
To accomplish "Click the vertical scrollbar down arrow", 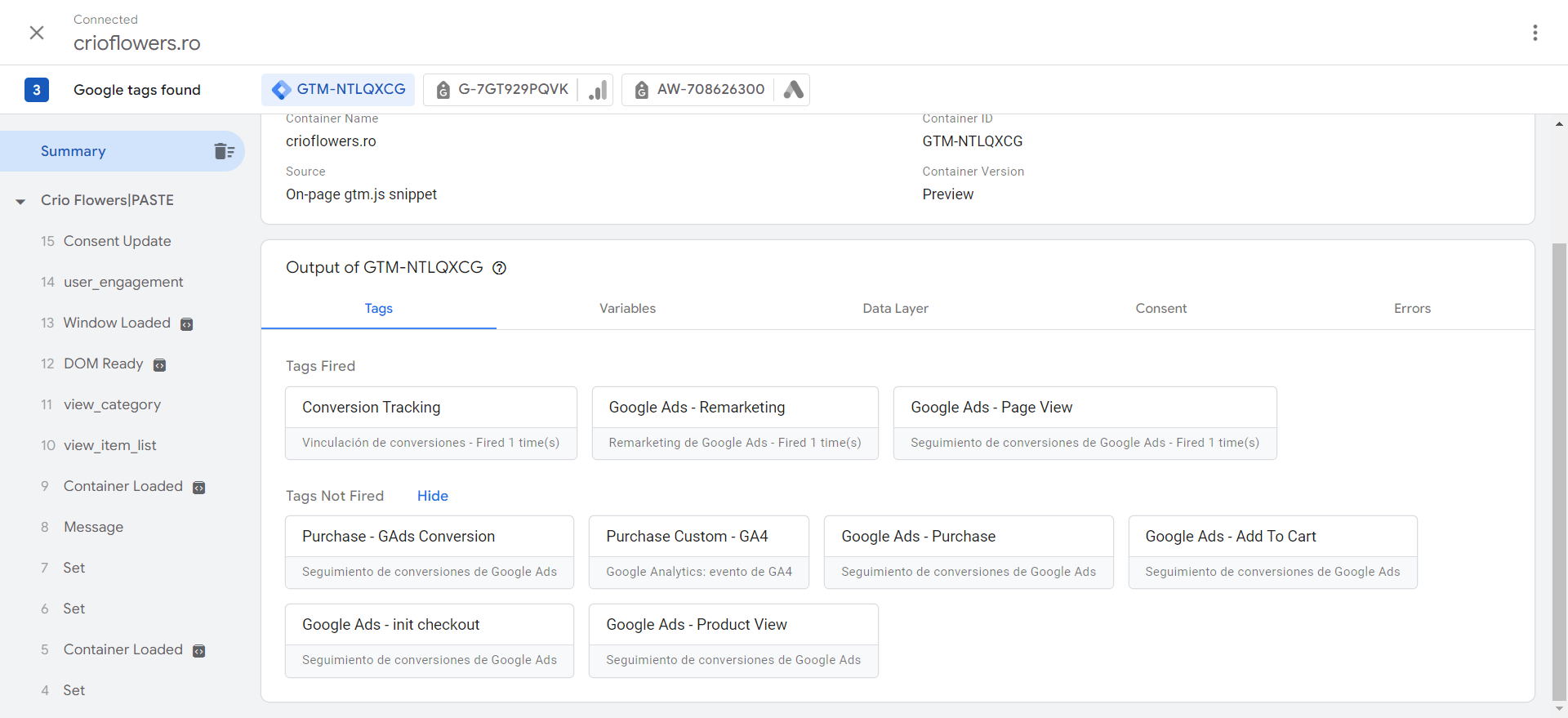I will [1559, 709].
